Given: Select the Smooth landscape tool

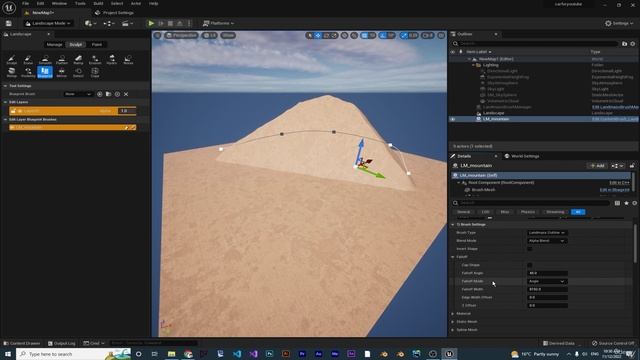Looking at the screenshot, I should tap(45, 60).
